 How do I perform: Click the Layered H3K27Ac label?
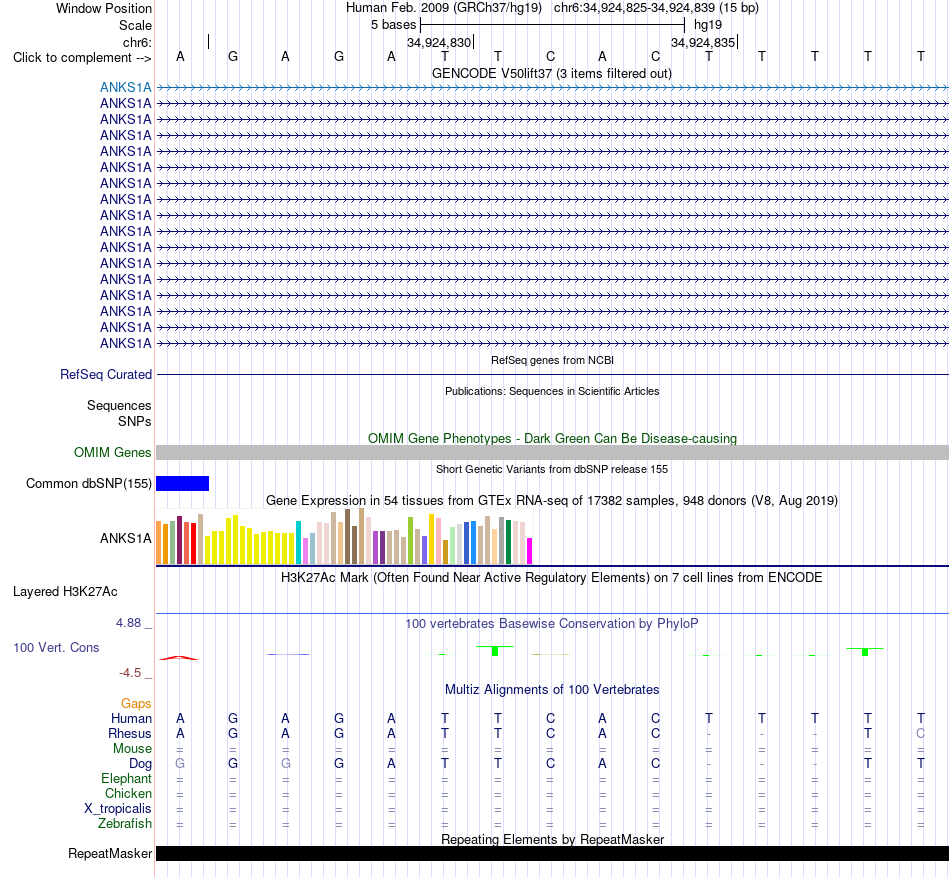click(x=65, y=592)
